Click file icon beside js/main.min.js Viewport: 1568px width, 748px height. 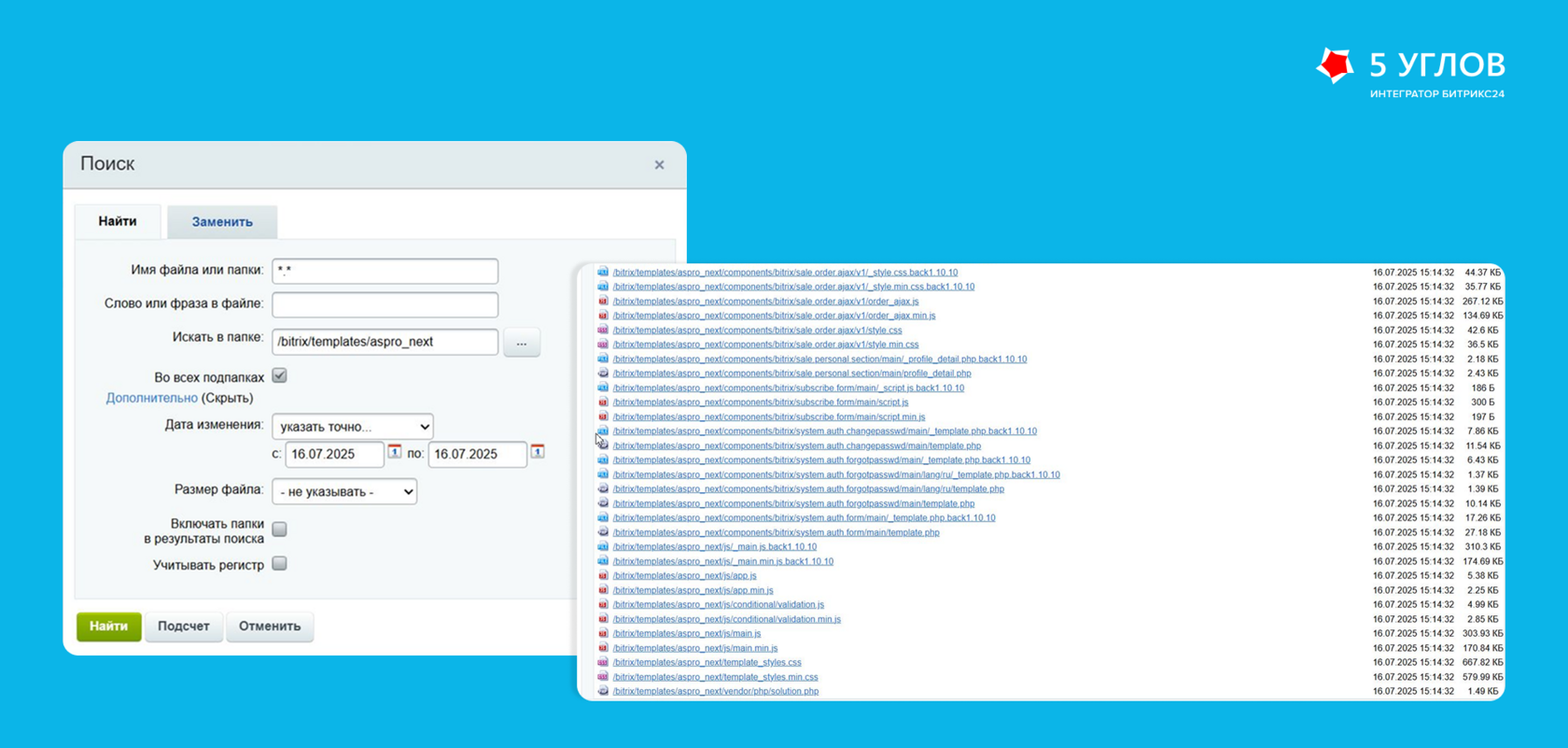click(603, 648)
